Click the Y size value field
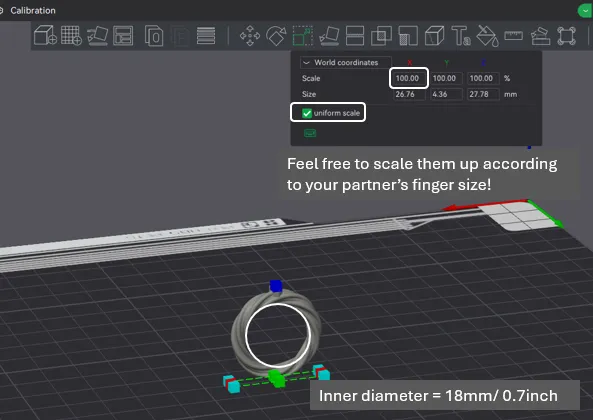The width and height of the screenshot is (593, 420). tap(446, 94)
